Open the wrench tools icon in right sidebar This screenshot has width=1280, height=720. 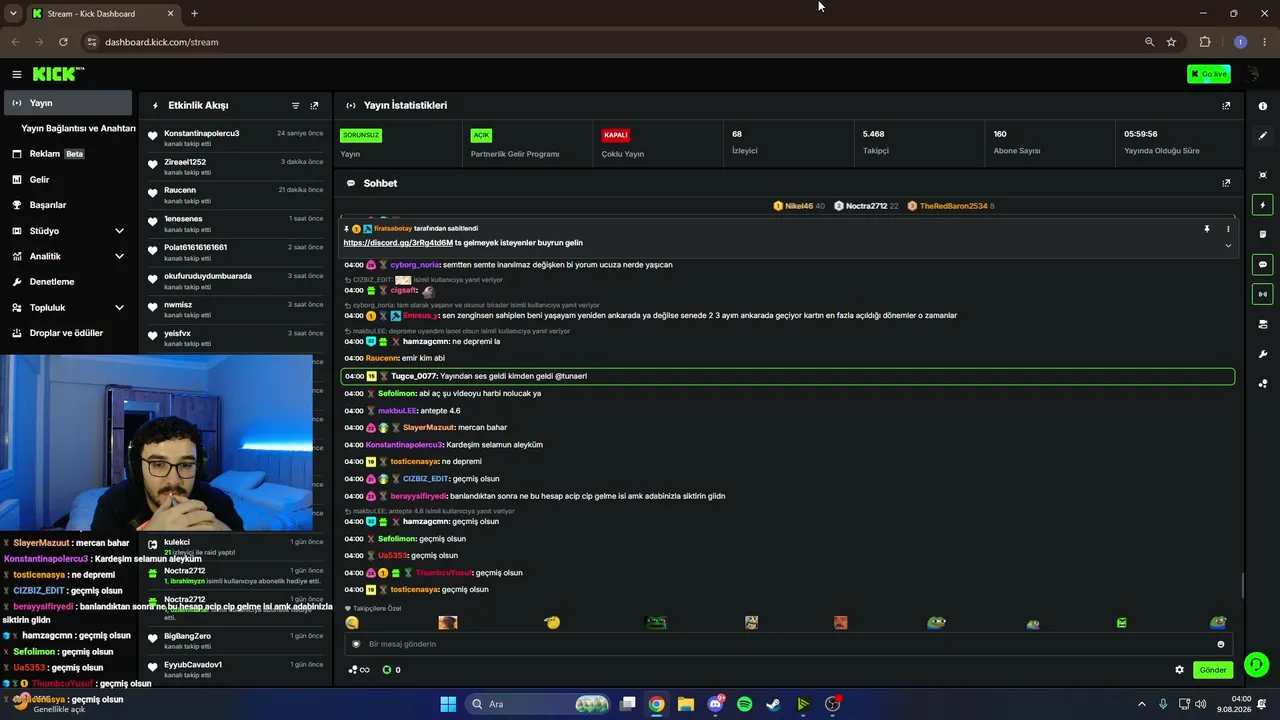(1263, 354)
